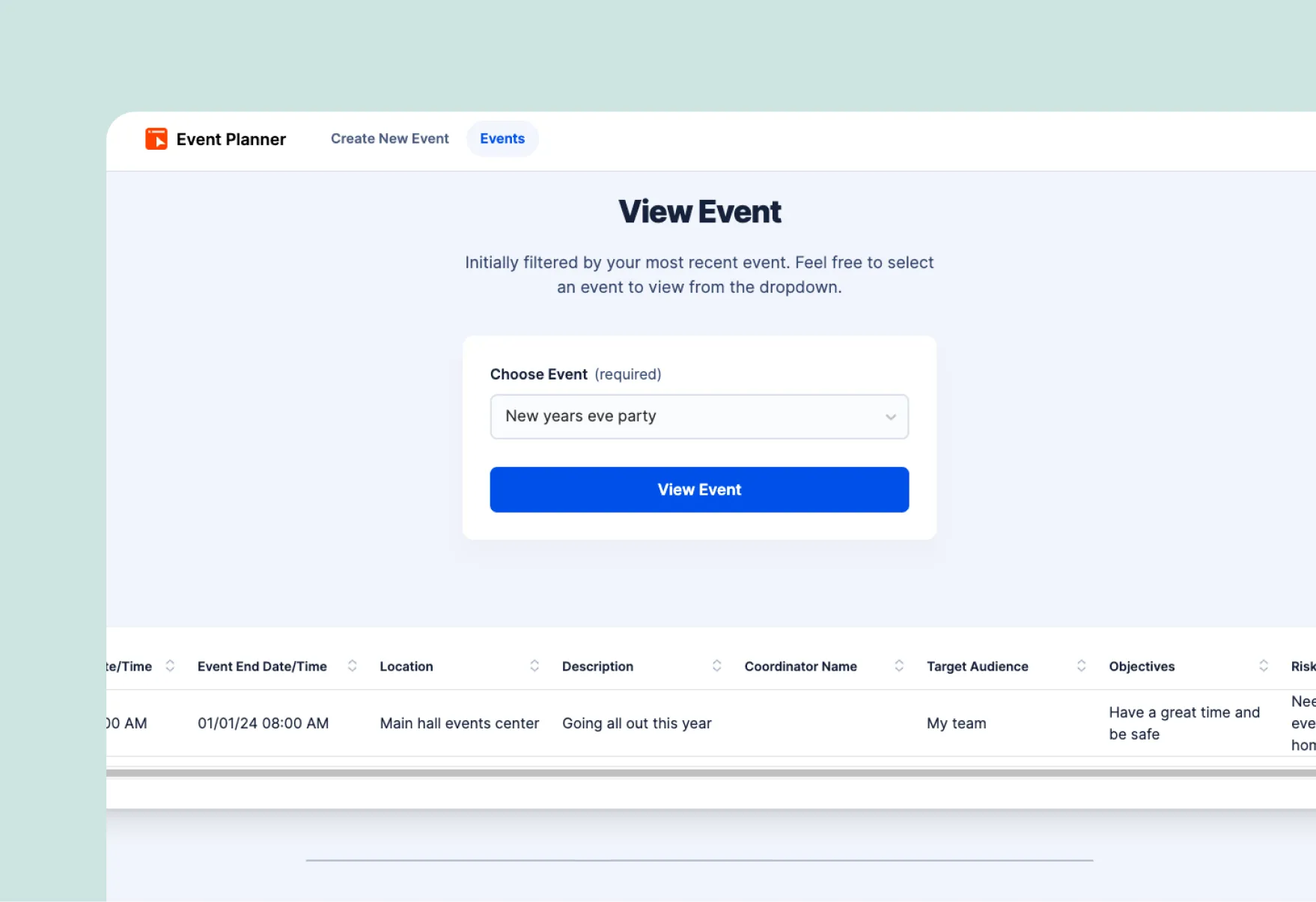This screenshot has width=1316, height=902.
Task: Click the Event Planner brand text link
Action: pos(231,138)
